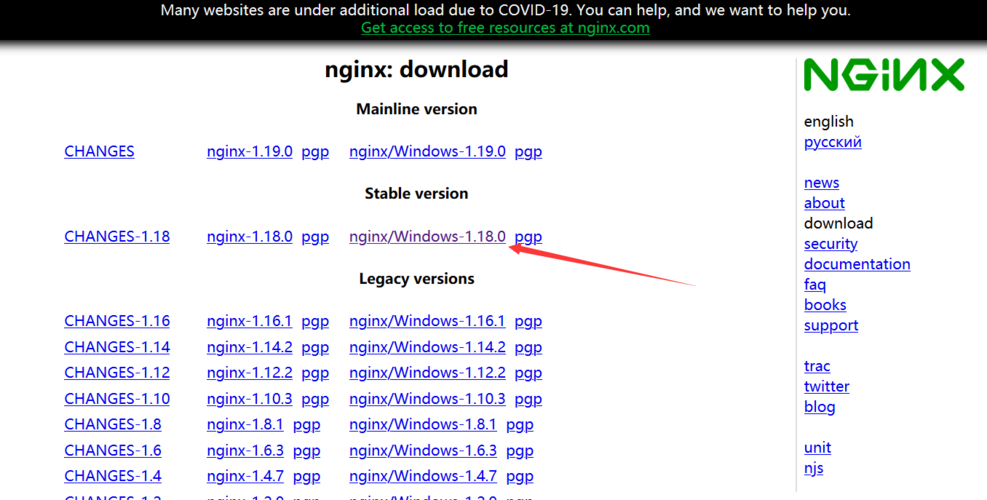Open pgp signature next to nginx-1.16.1
987x500 pixels.
pos(315,321)
